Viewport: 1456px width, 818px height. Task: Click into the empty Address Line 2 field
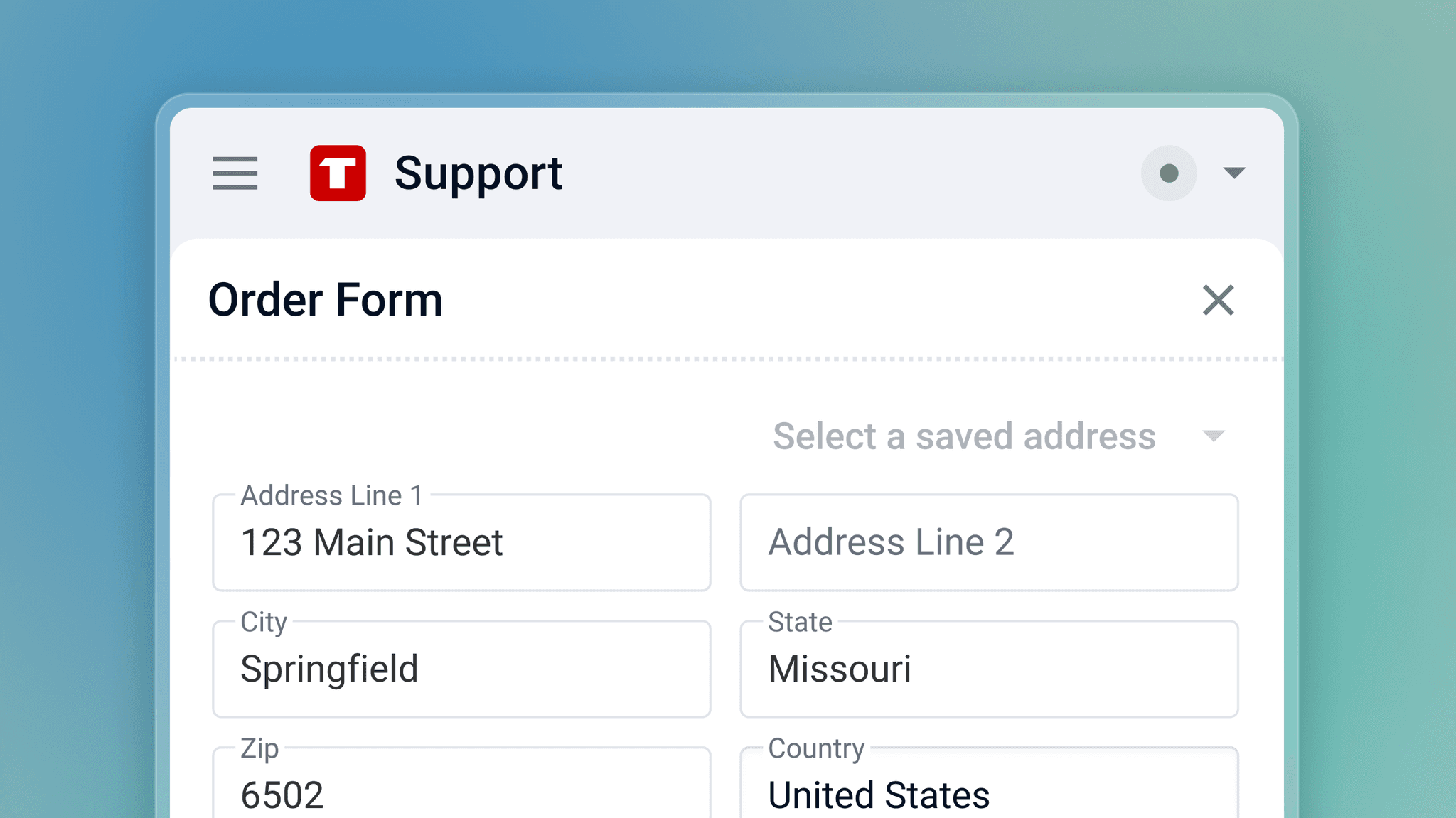pyautogui.click(x=989, y=542)
